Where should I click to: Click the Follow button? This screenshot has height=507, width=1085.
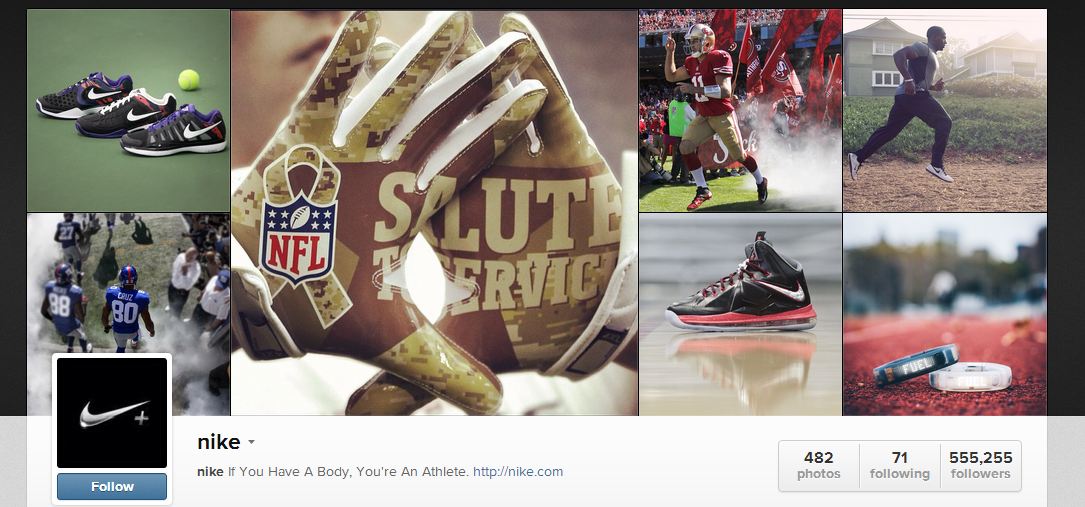point(111,486)
